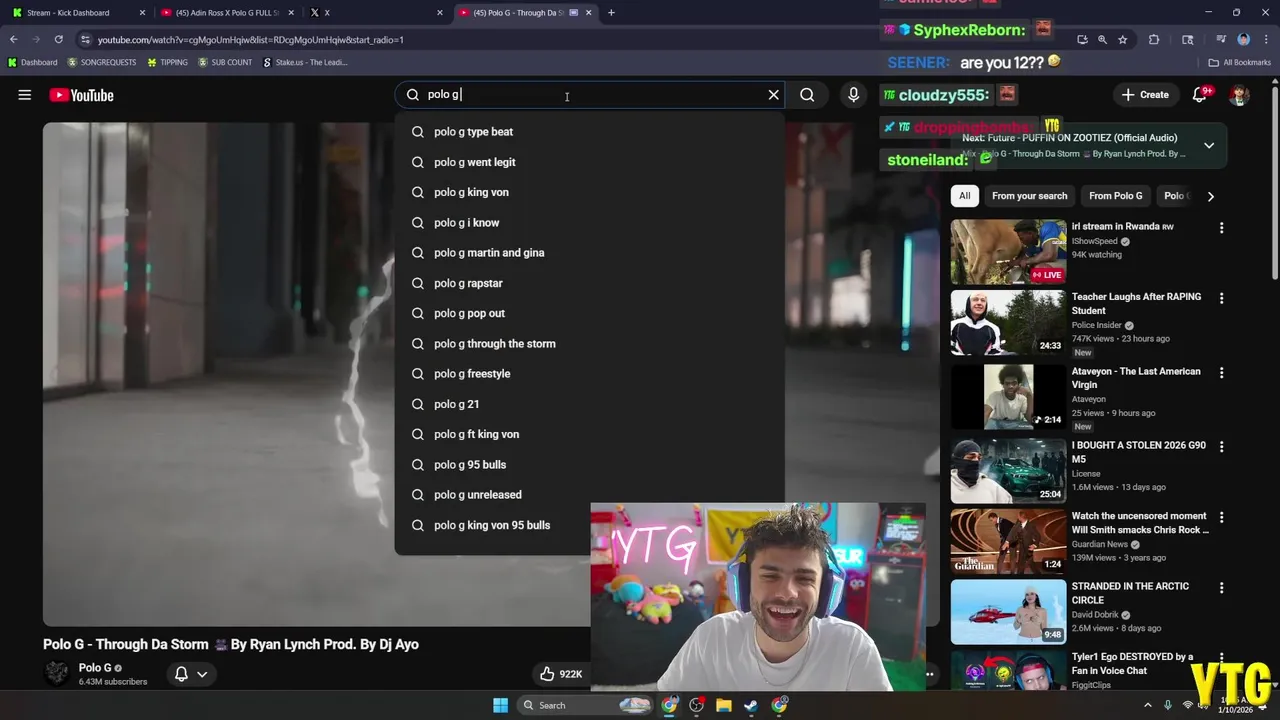The width and height of the screenshot is (1280, 720).
Task: Click inside the 'polo g' search field
Action: click(x=590, y=95)
